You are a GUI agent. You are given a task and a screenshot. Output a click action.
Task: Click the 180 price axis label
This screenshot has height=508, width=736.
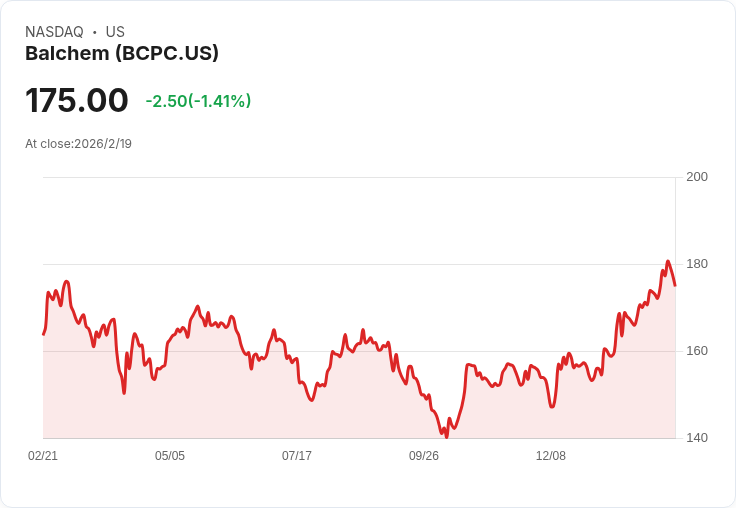point(697,264)
